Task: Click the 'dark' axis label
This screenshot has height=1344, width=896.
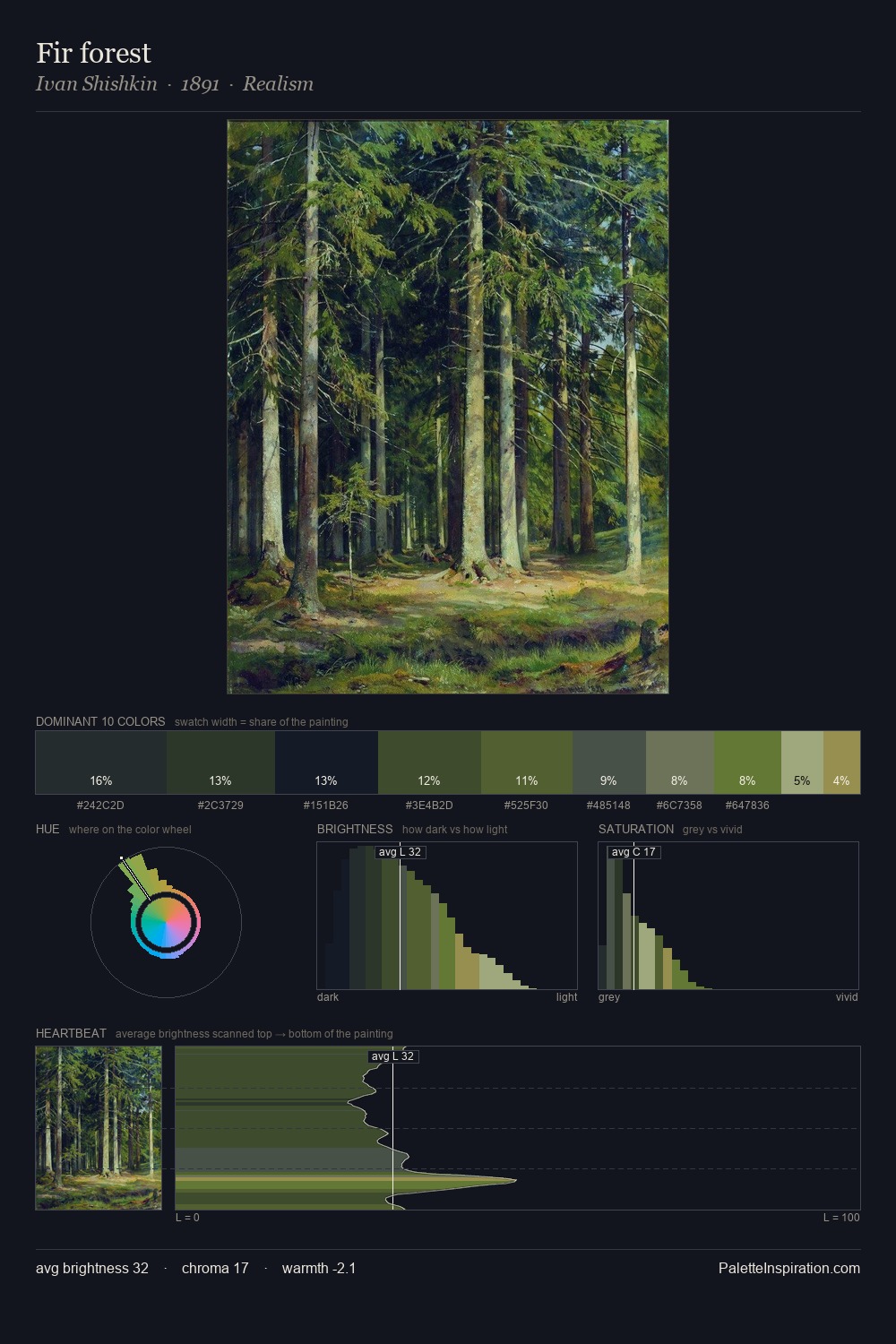Action: [328, 997]
